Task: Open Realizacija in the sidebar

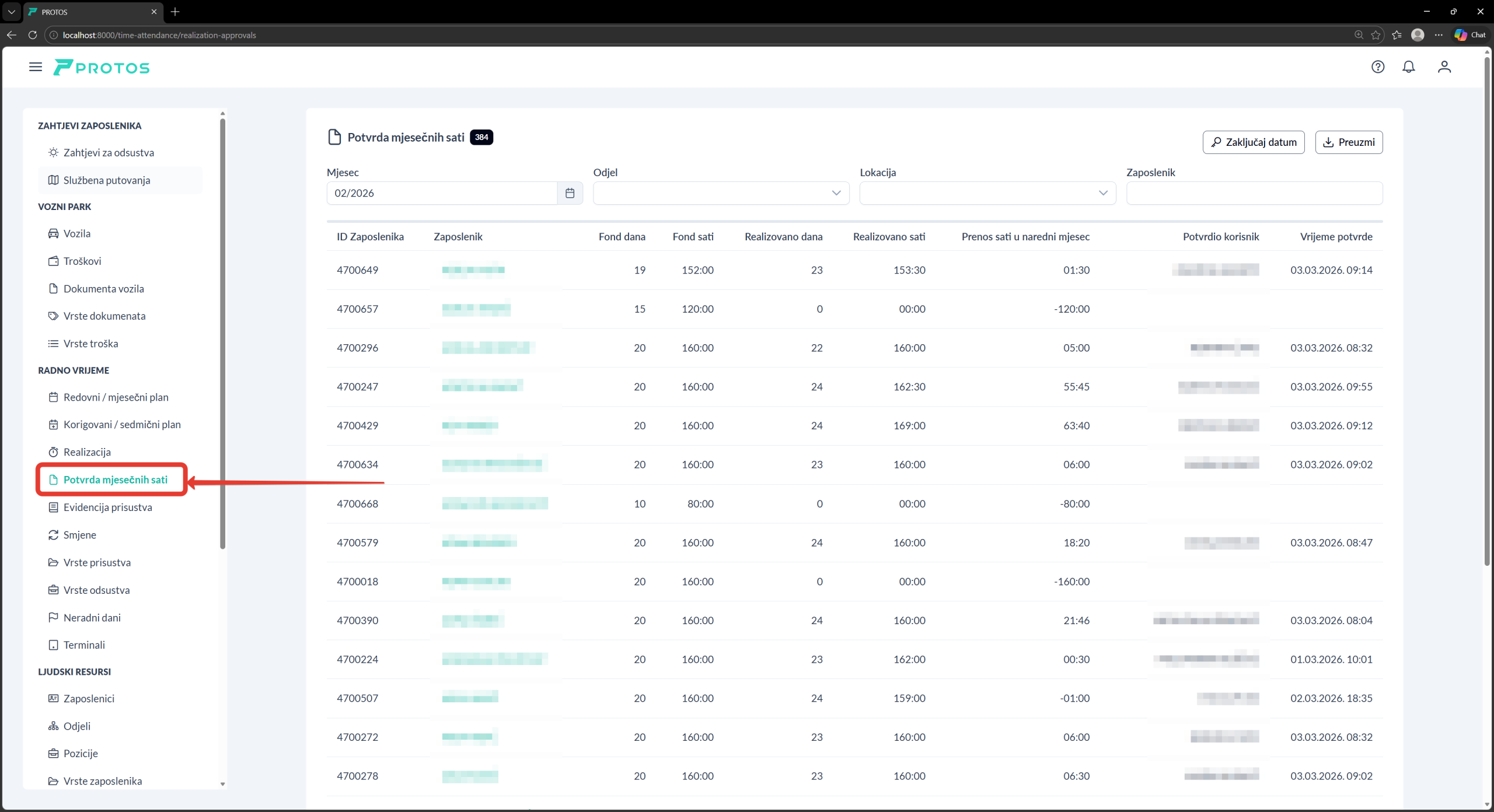Action: [87, 452]
